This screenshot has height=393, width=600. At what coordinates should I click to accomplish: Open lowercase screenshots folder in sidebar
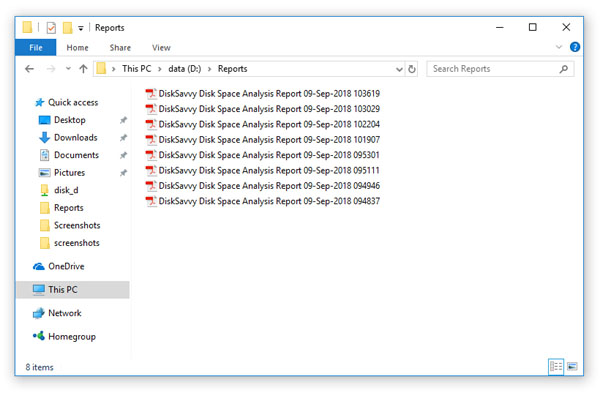pos(77,243)
